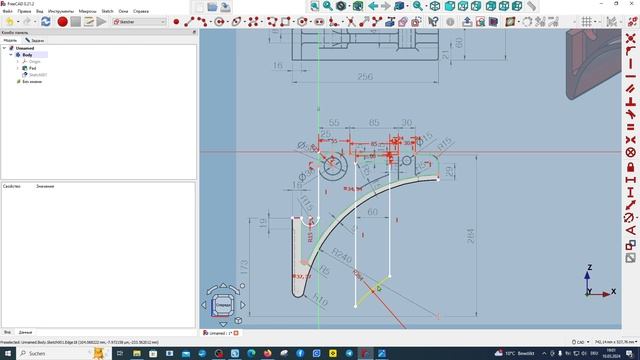Start macro recording with red circle
Viewport: 640px width, 360px height.
[x=62, y=22]
